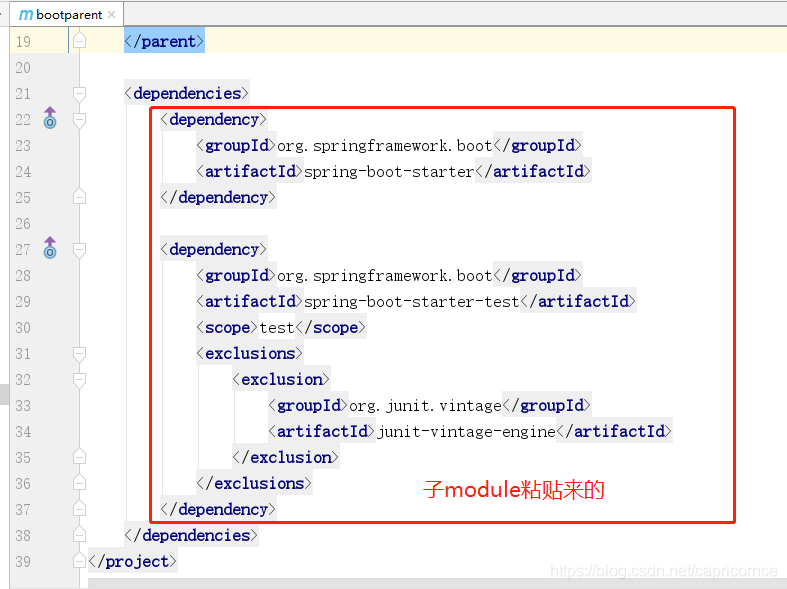
Task: Click the gutter override marker on line 22
Action: 50,118
